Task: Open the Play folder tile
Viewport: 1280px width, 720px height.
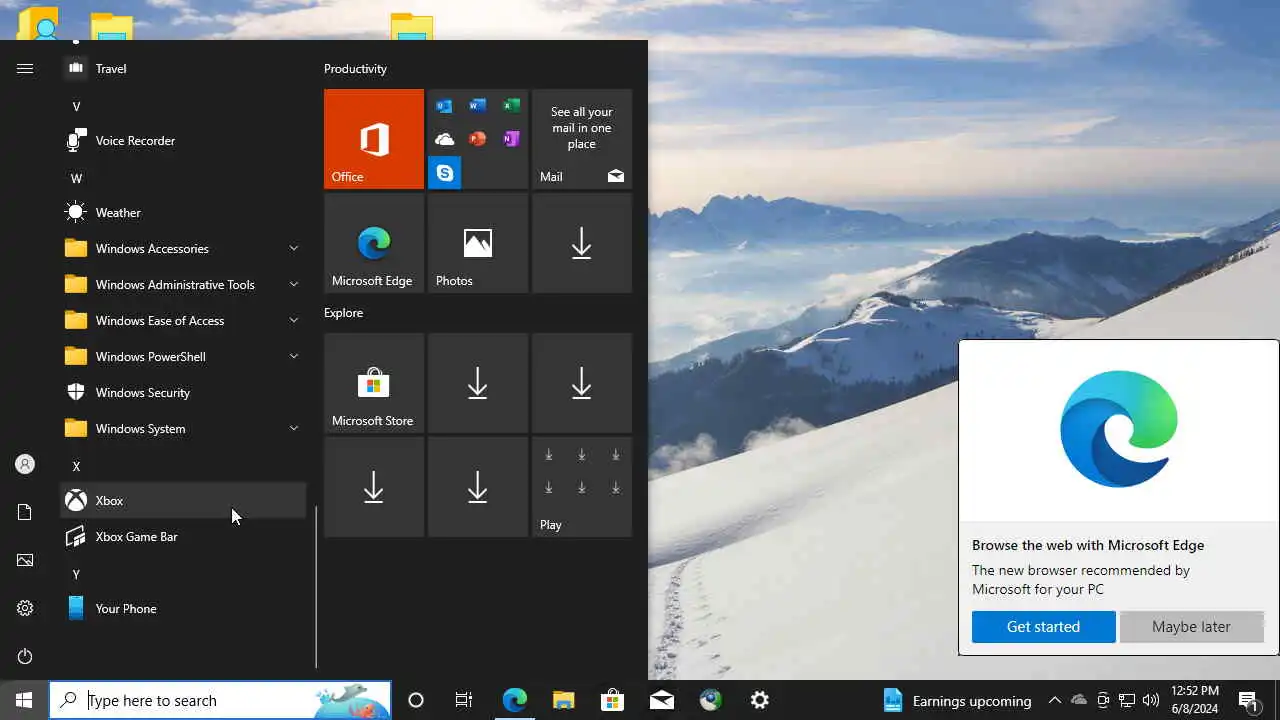Action: (582, 487)
